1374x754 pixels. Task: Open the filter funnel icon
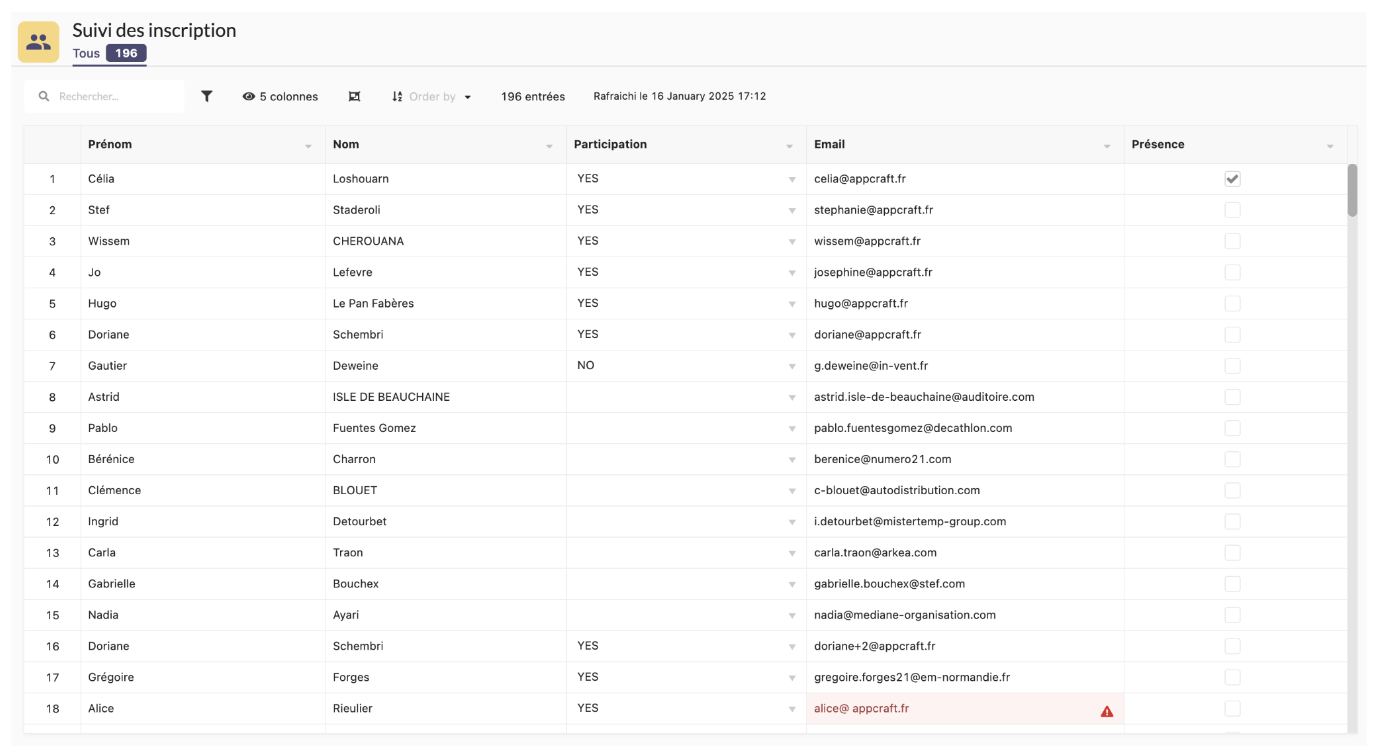[207, 97]
